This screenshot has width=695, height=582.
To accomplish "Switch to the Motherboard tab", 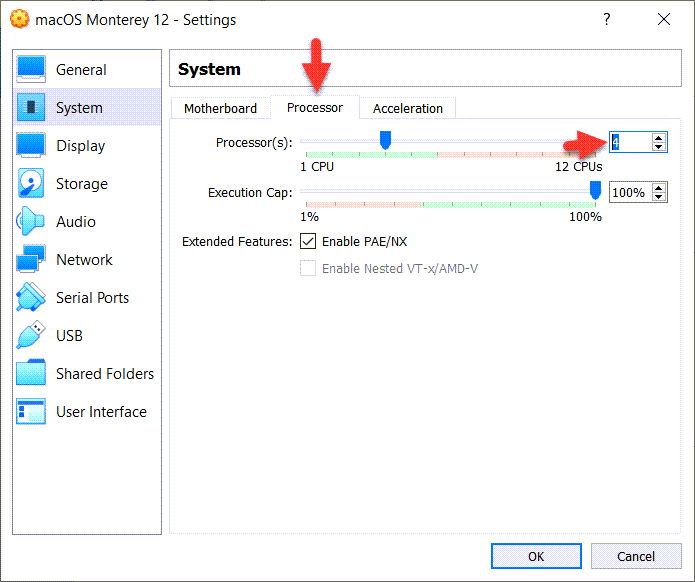I will 220,108.
